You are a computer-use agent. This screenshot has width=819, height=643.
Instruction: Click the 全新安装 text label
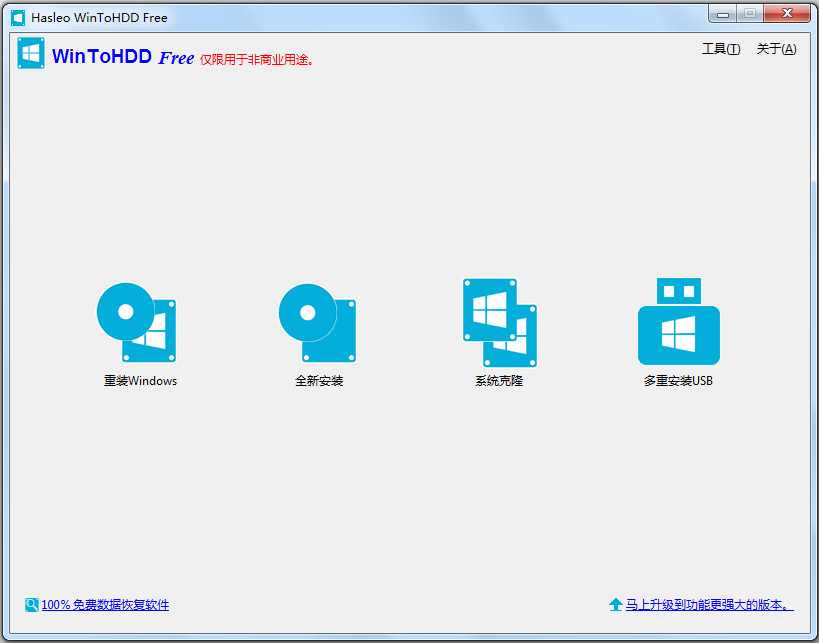click(x=319, y=381)
